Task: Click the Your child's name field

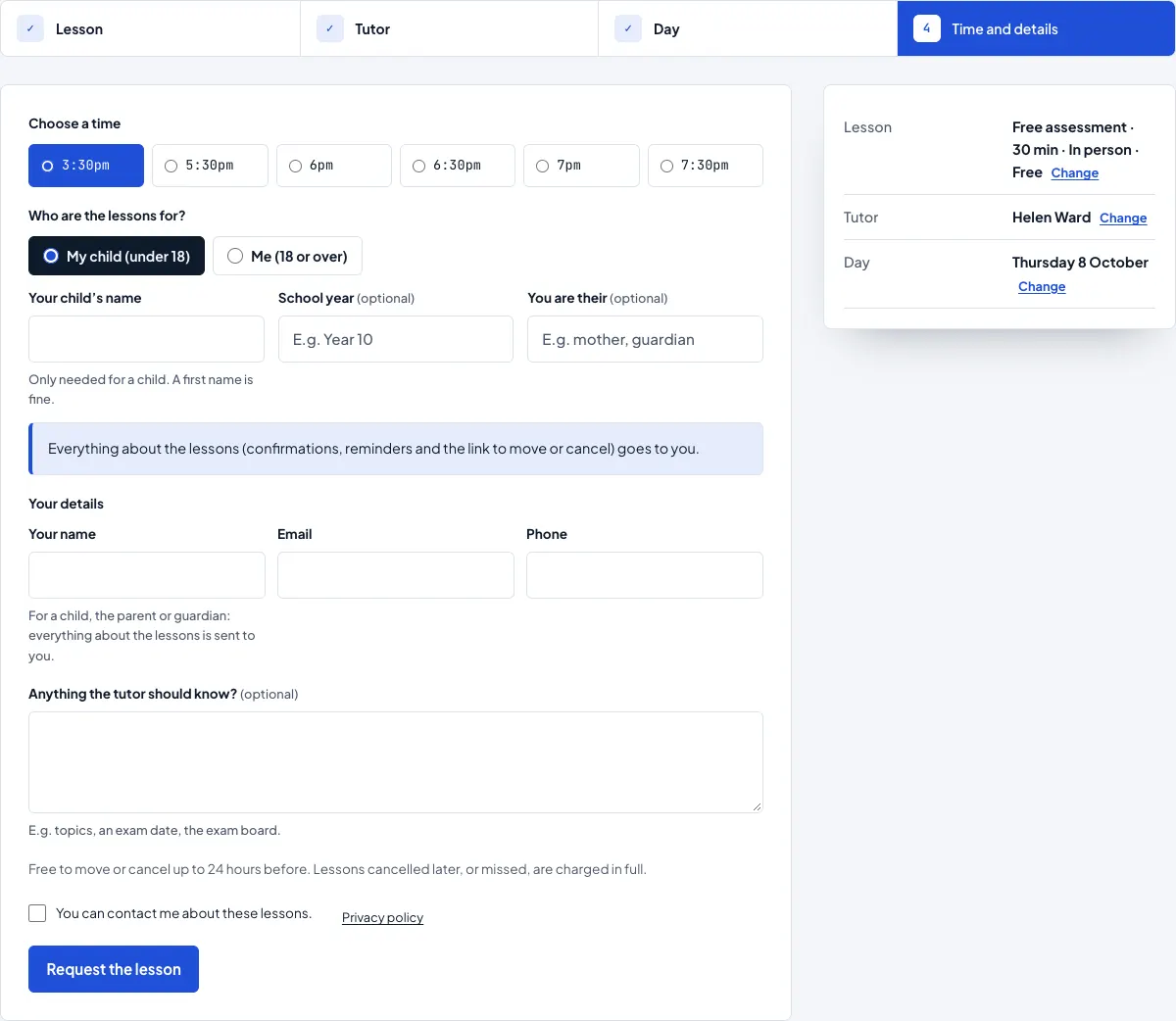Action: (146, 339)
